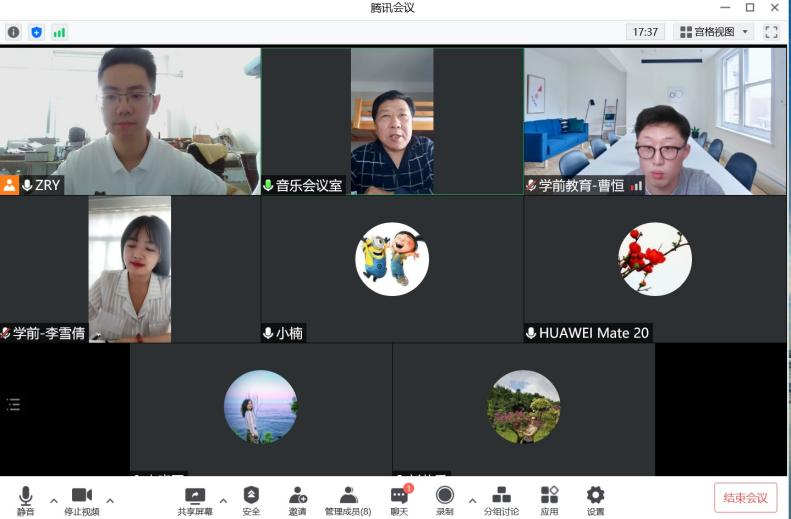Toggle stop video (停止视频) camera button
This screenshot has width=791, height=519.
(x=82, y=500)
